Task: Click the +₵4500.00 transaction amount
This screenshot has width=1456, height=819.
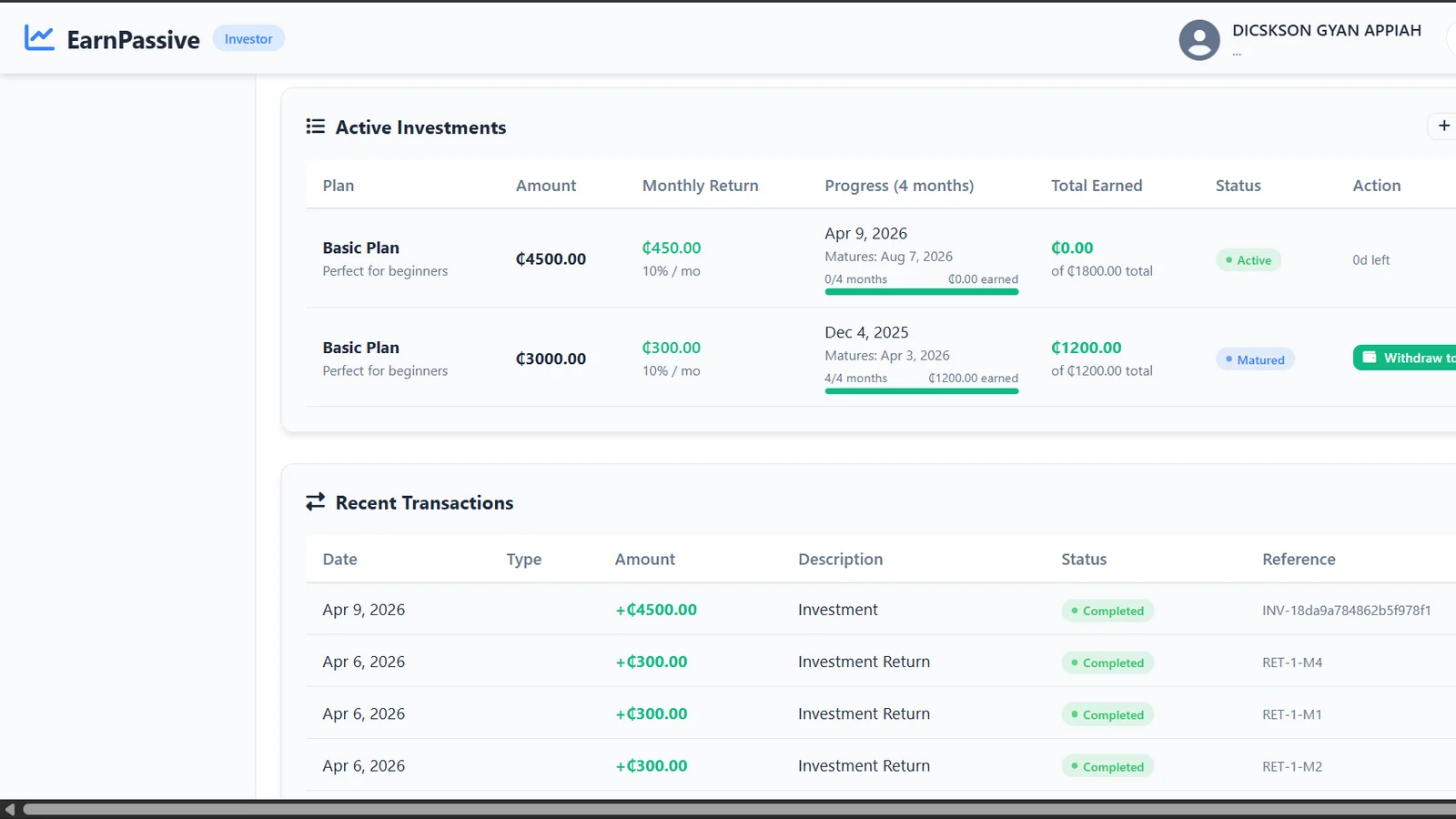Action: (656, 610)
